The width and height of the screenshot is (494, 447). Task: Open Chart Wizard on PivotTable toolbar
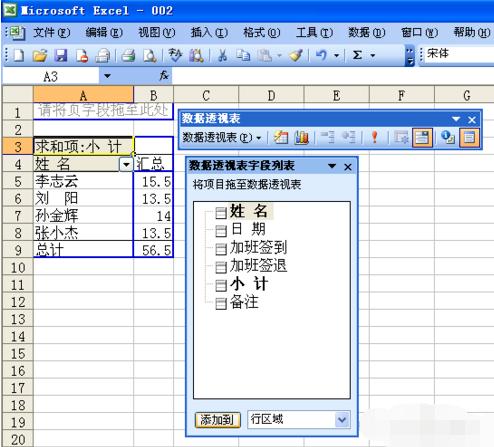click(x=301, y=137)
